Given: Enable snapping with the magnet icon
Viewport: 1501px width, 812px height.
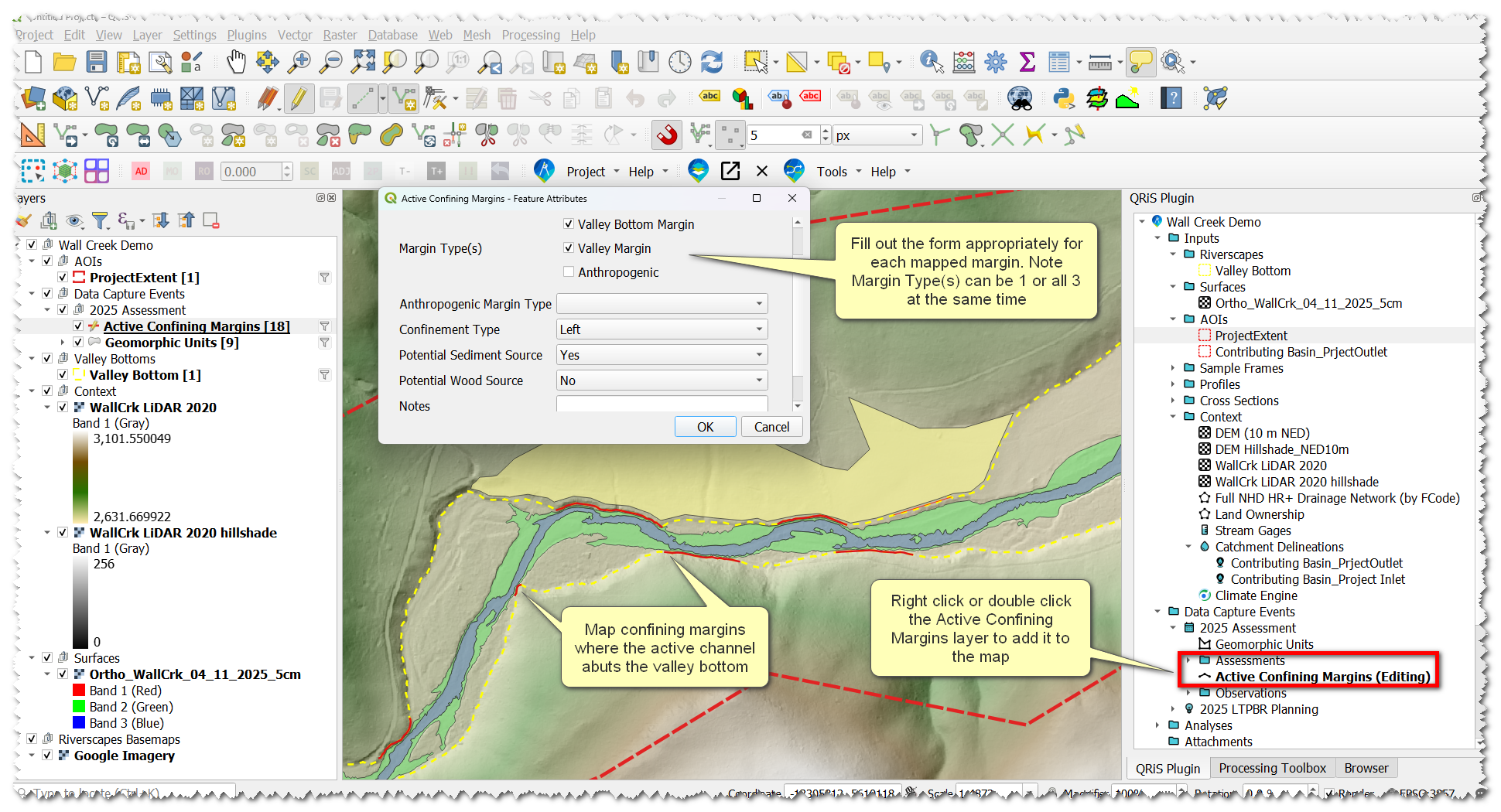Looking at the screenshot, I should click(667, 135).
